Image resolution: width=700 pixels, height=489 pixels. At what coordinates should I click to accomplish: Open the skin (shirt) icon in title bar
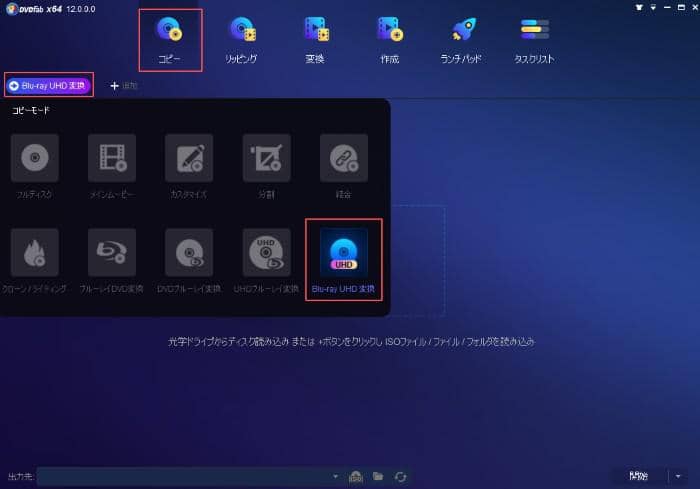639,8
